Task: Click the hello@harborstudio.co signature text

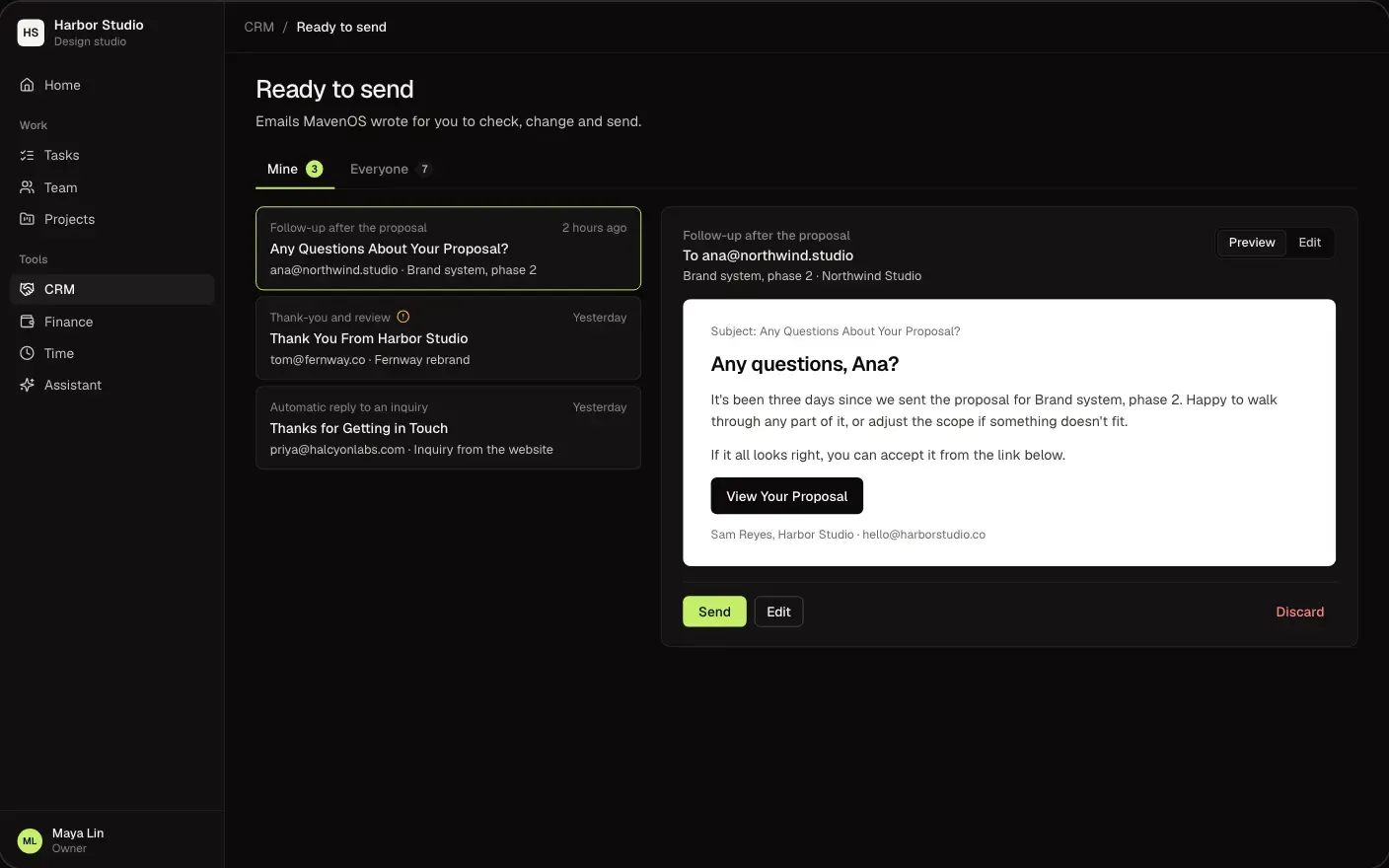Action: point(923,535)
